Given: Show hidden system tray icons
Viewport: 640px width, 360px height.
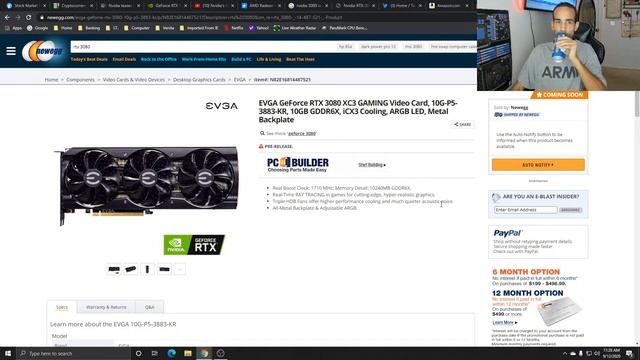Looking at the screenshot, I should [x=565, y=353].
